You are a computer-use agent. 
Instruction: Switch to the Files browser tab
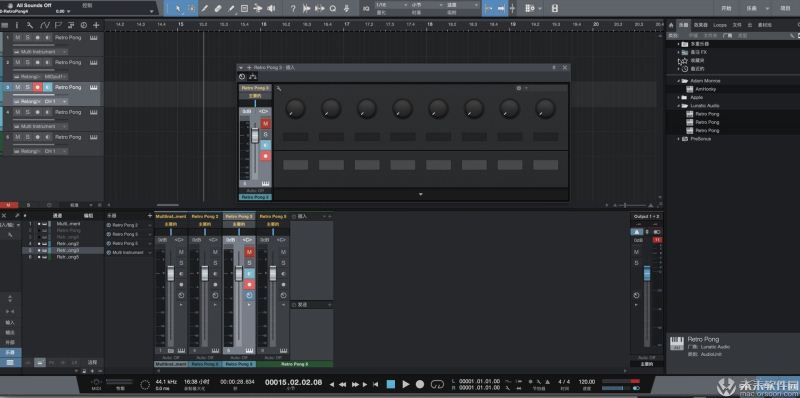pyautogui.click(x=737, y=24)
